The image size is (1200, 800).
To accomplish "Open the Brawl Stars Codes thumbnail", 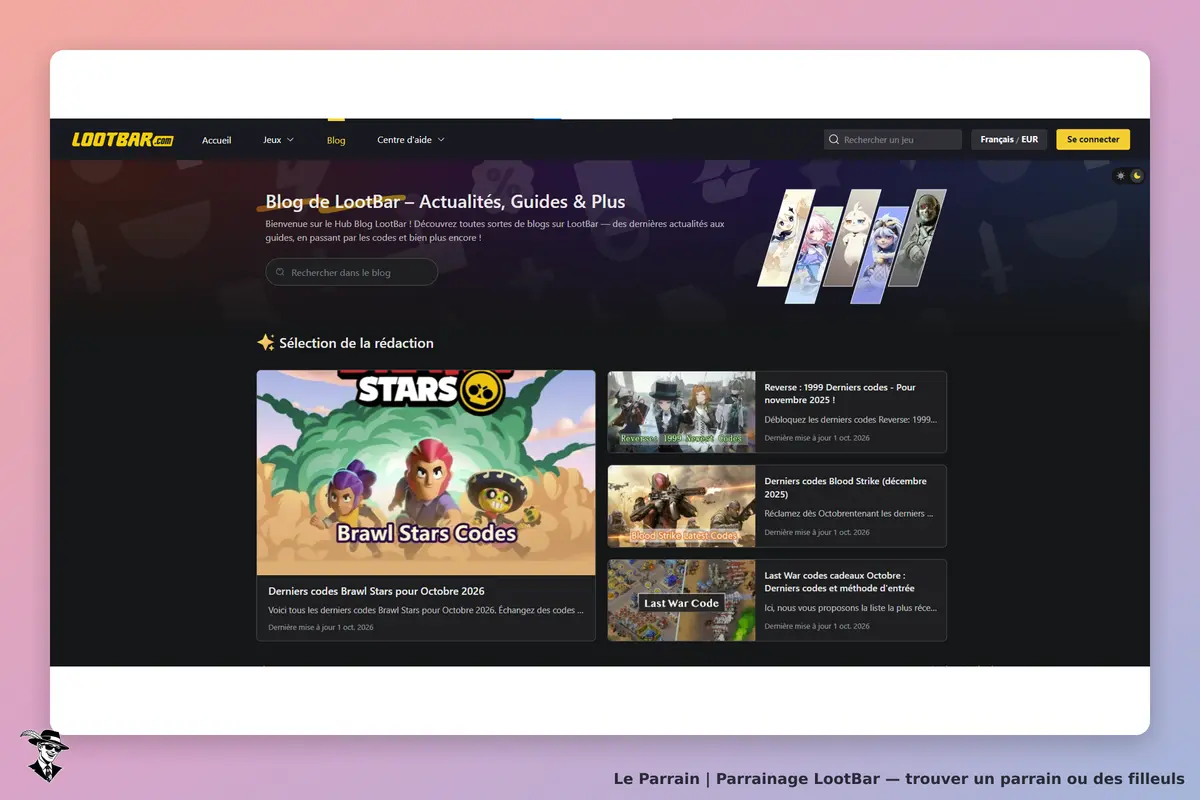I will tap(426, 473).
